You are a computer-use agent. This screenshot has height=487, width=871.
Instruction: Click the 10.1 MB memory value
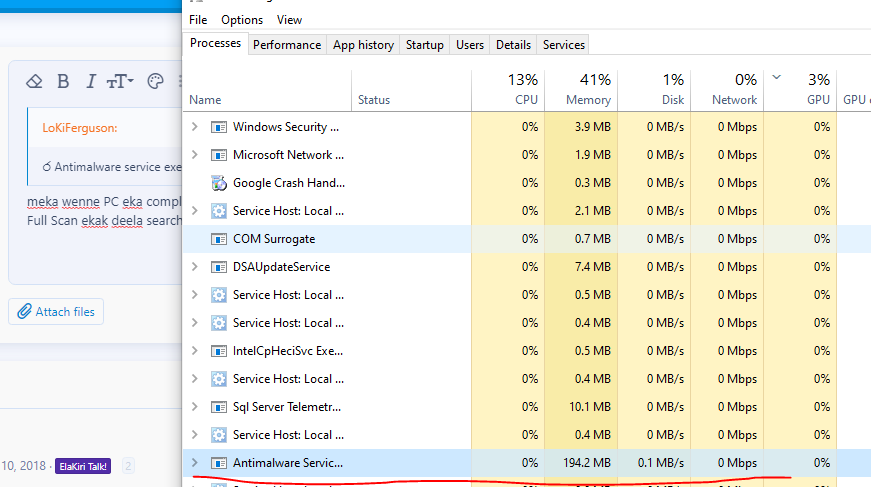pyautogui.click(x=590, y=406)
